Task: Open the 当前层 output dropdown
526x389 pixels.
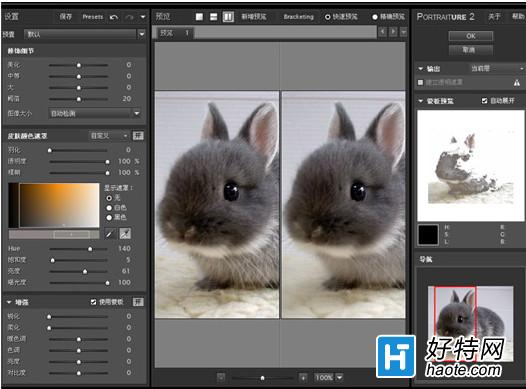Action: pos(496,68)
